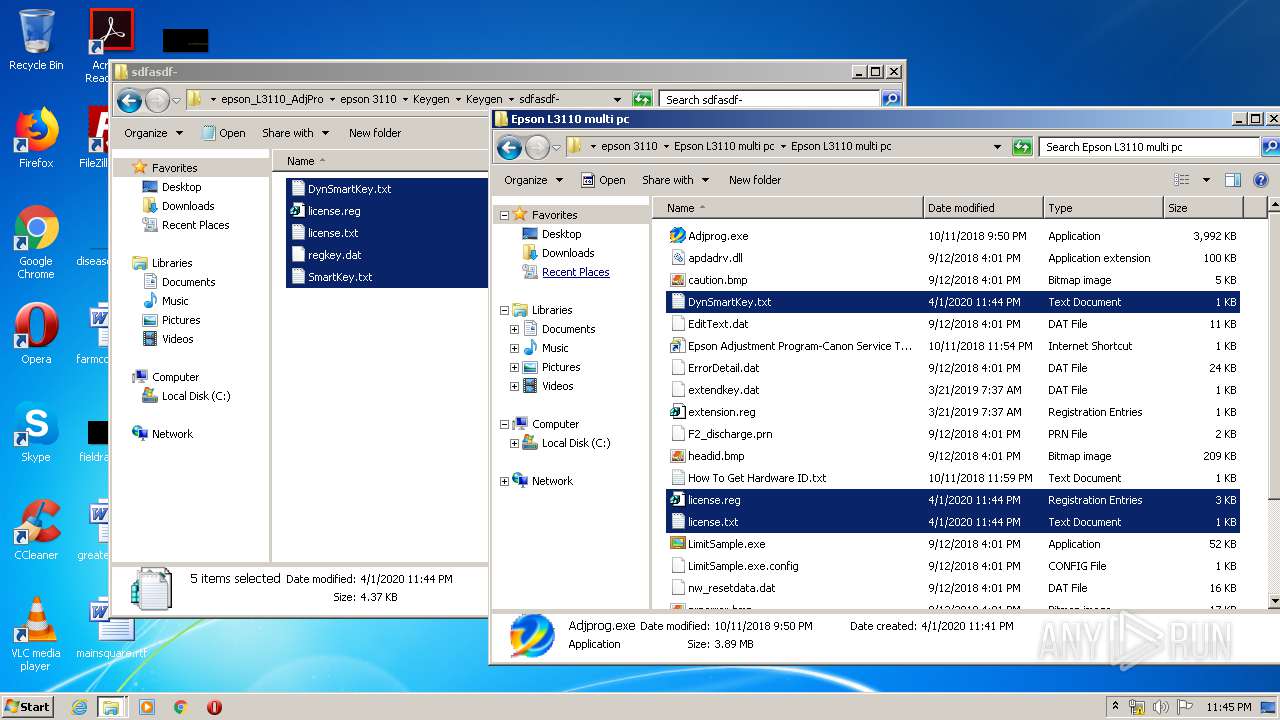Click system tray show hidden icons arrow
This screenshot has width=1280, height=720.
click(1115, 707)
